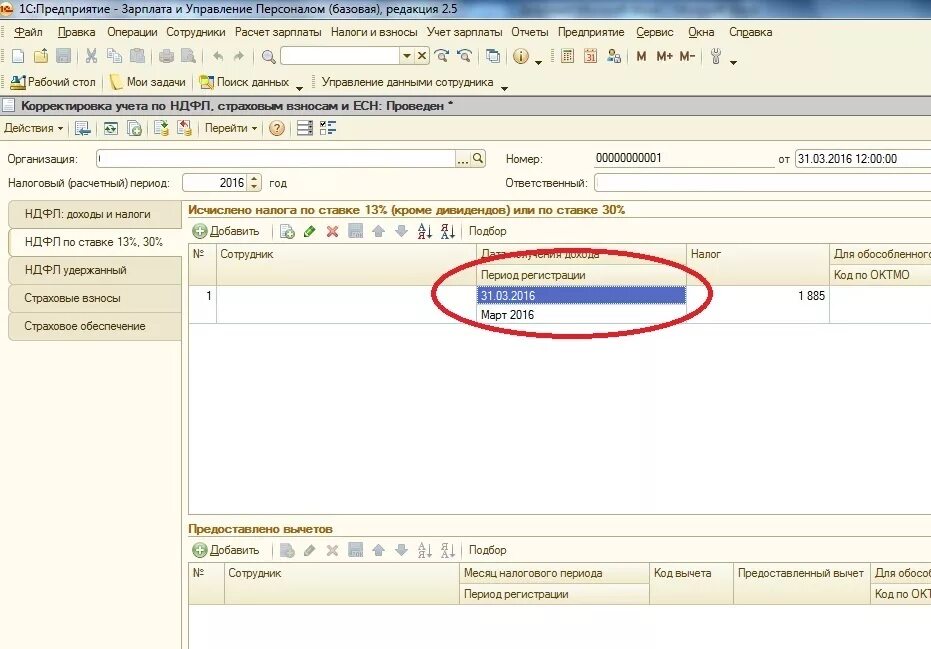This screenshot has width=931, height=649.
Task: Delete row with red X in tax table
Action: [332, 231]
